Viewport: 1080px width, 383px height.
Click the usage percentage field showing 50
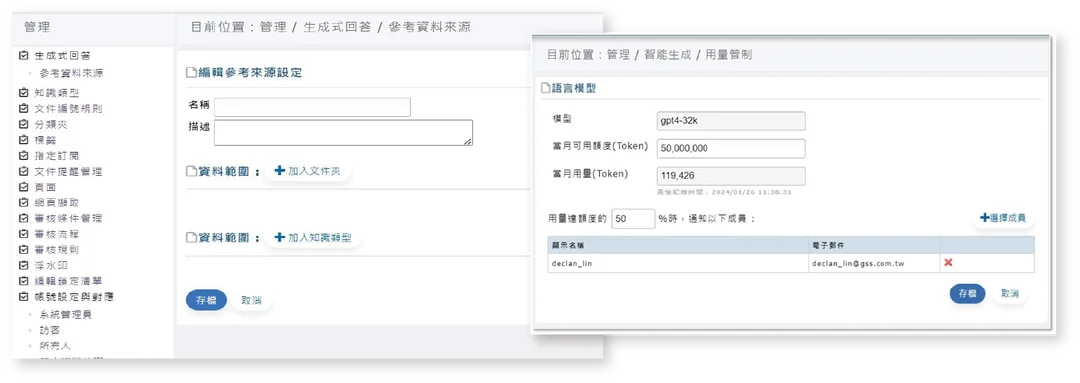pos(632,218)
